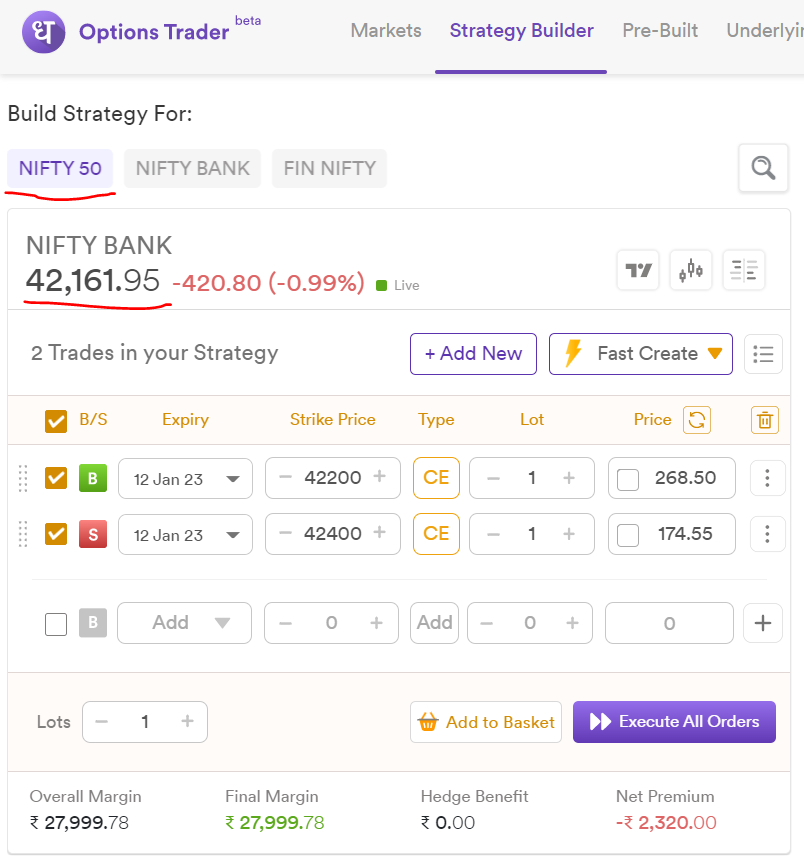The height and width of the screenshot is (865, 804).
Task: Click the Add type button in empty row
Action: pyautogui.click(x=434, y=623)
